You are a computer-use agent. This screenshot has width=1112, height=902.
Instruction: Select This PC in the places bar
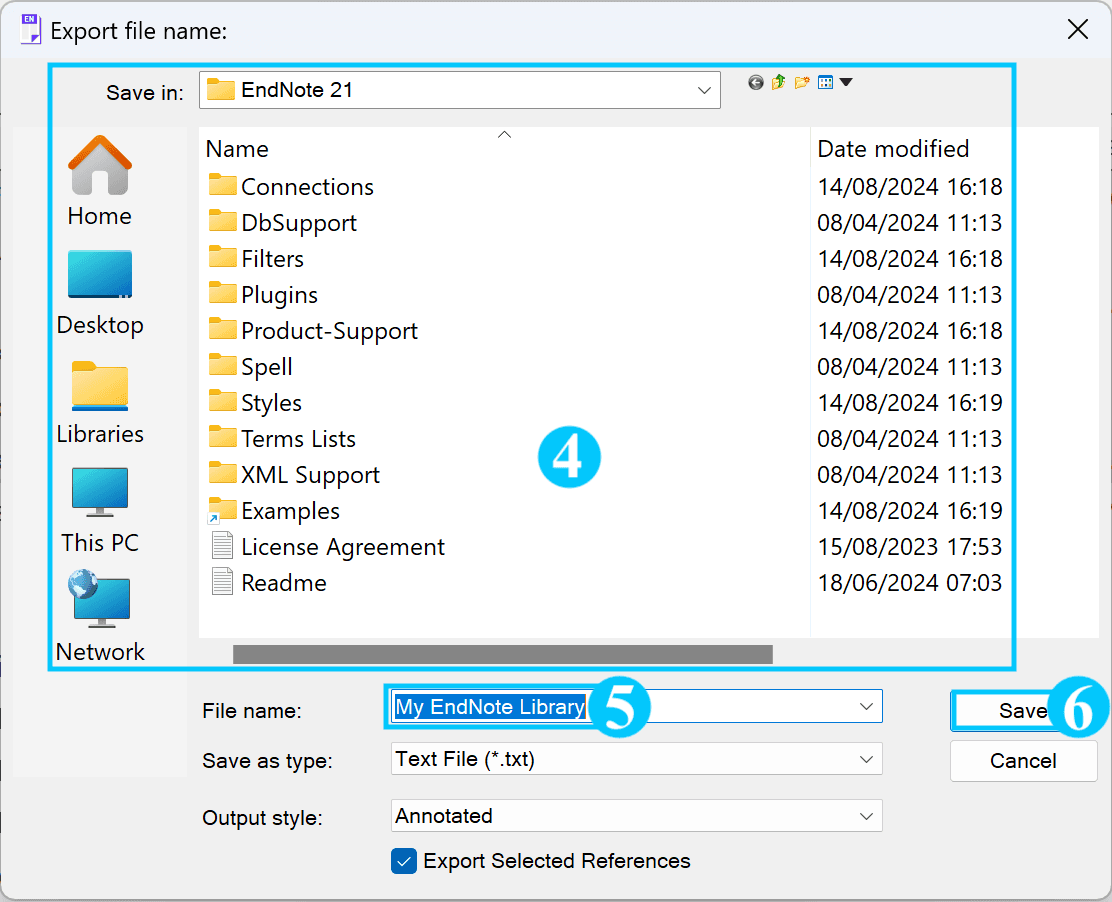click(100, 511)
